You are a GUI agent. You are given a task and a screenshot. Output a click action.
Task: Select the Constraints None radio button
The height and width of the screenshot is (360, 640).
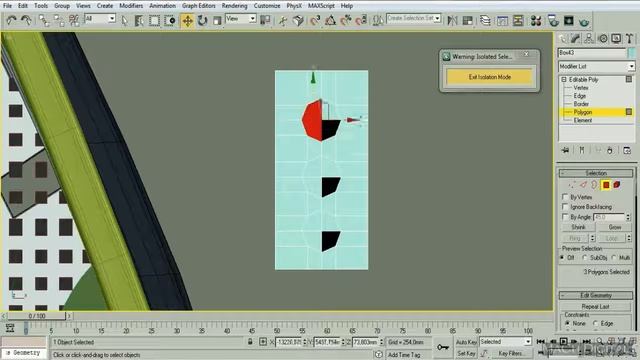(568, 323)
